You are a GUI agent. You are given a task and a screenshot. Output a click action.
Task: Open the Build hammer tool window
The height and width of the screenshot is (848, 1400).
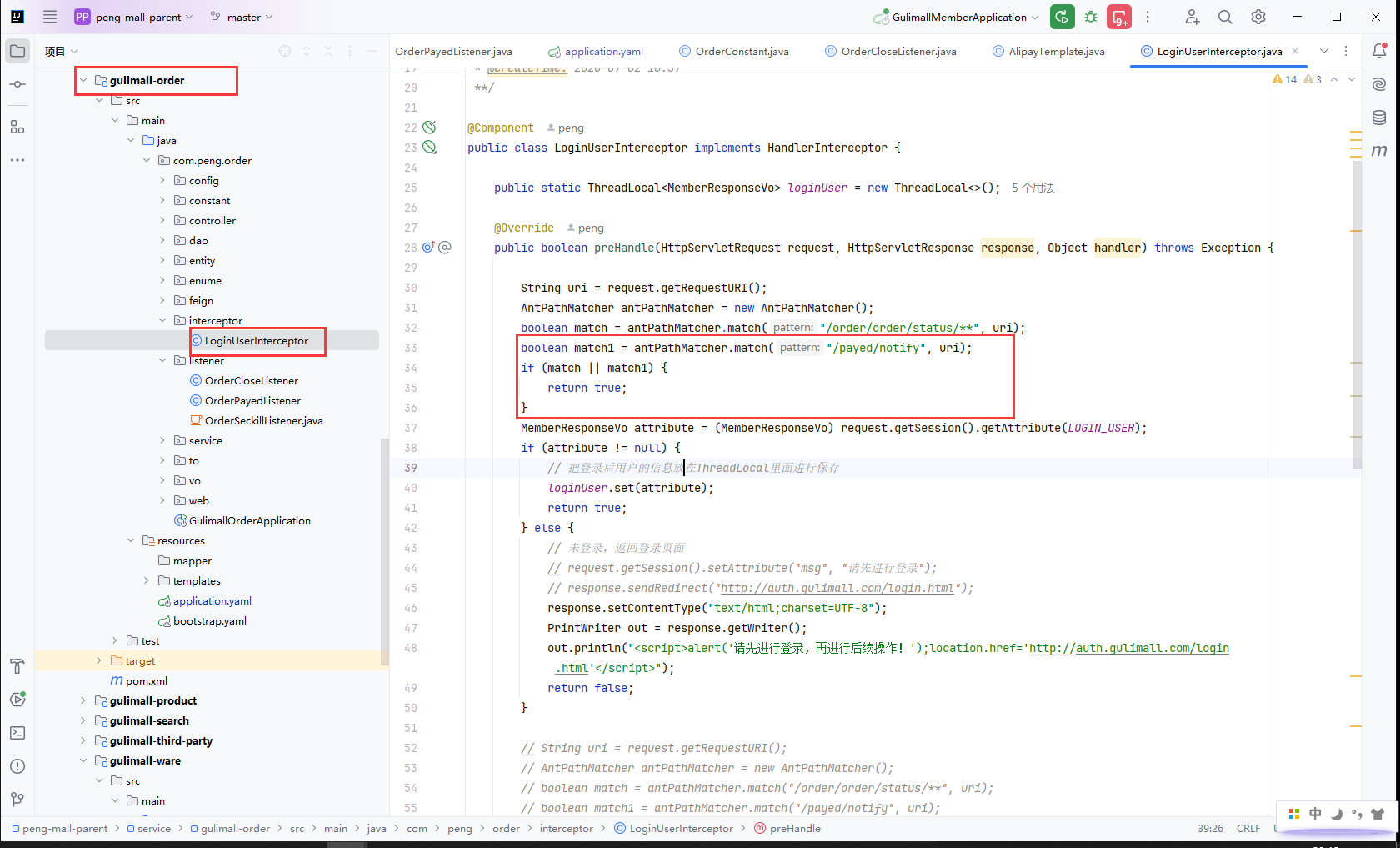(x=17, y=666)
